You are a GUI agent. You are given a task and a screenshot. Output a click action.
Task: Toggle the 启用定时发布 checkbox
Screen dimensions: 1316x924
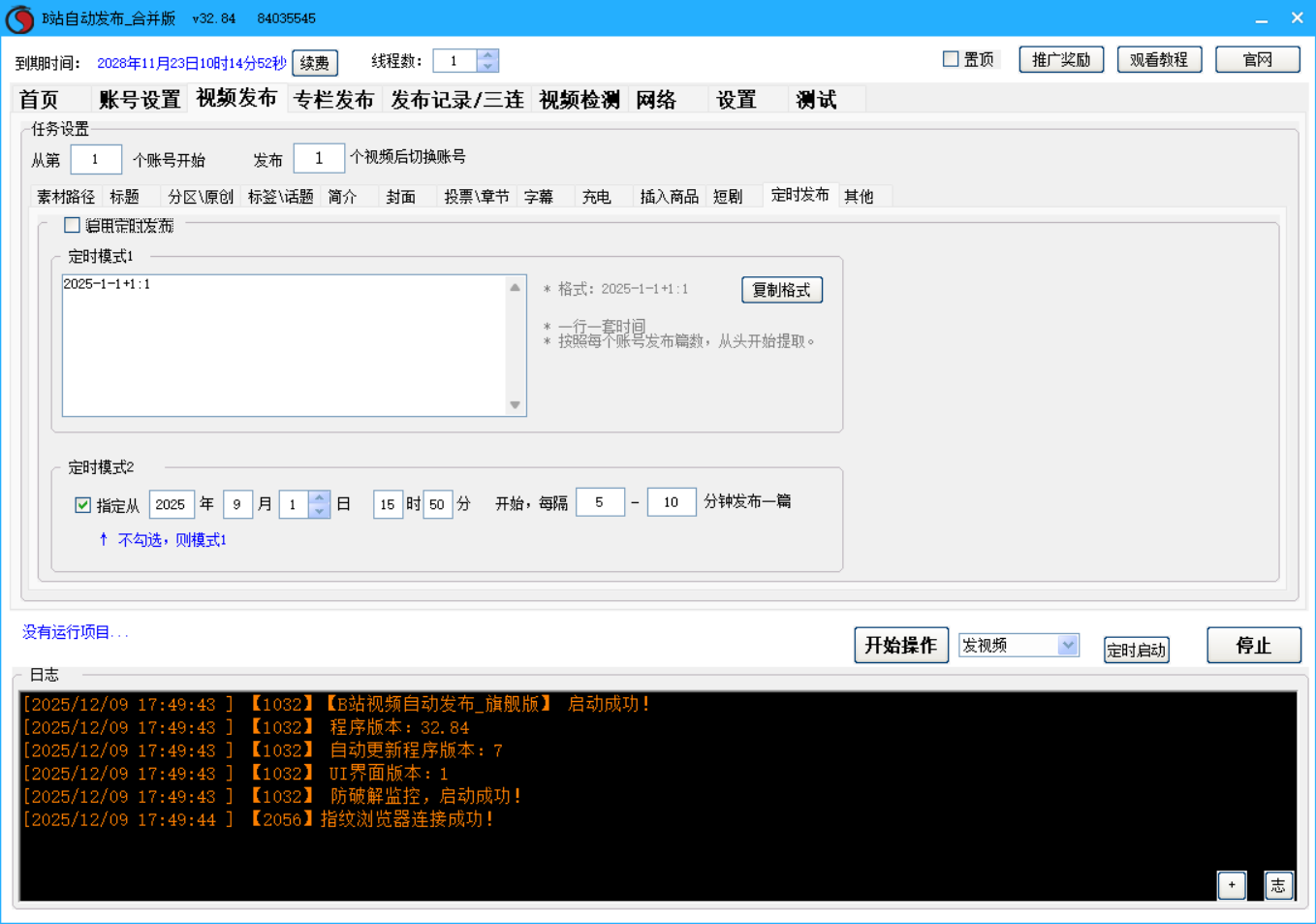tap(72, 226)
